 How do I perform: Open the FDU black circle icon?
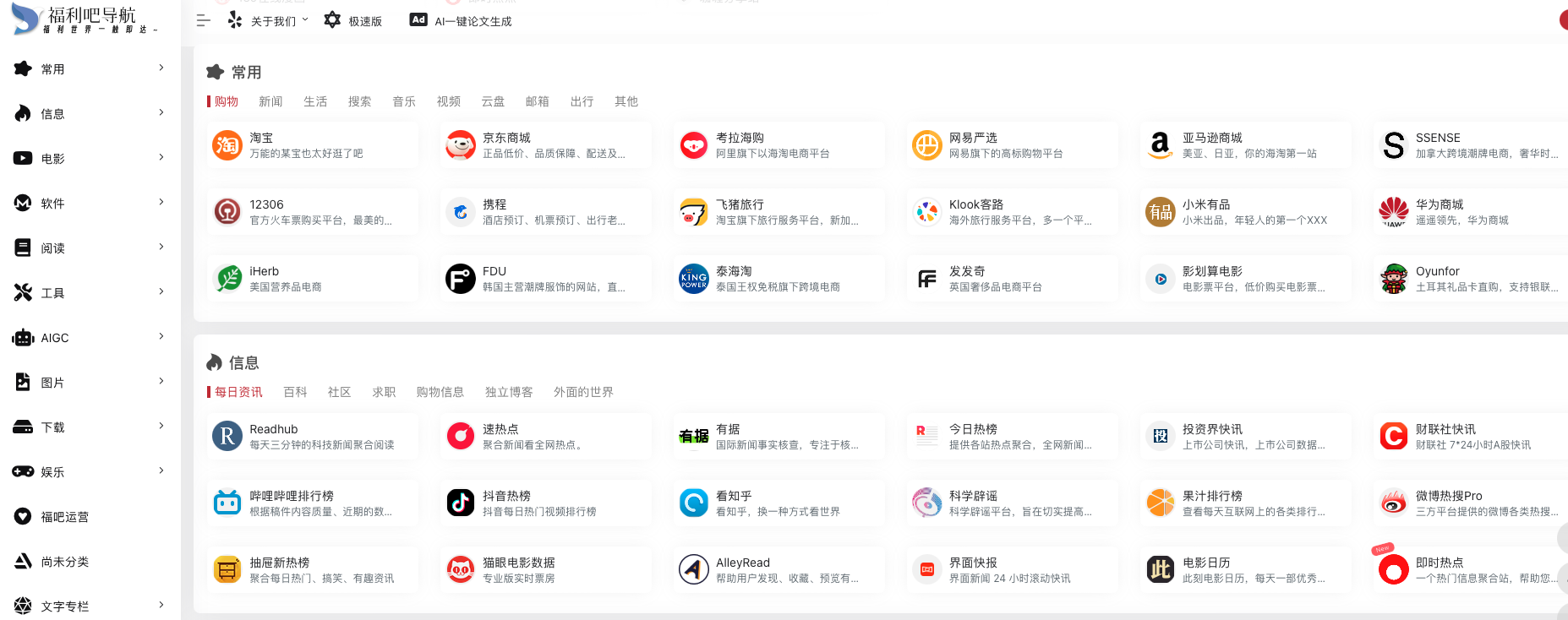click(461, 279)
